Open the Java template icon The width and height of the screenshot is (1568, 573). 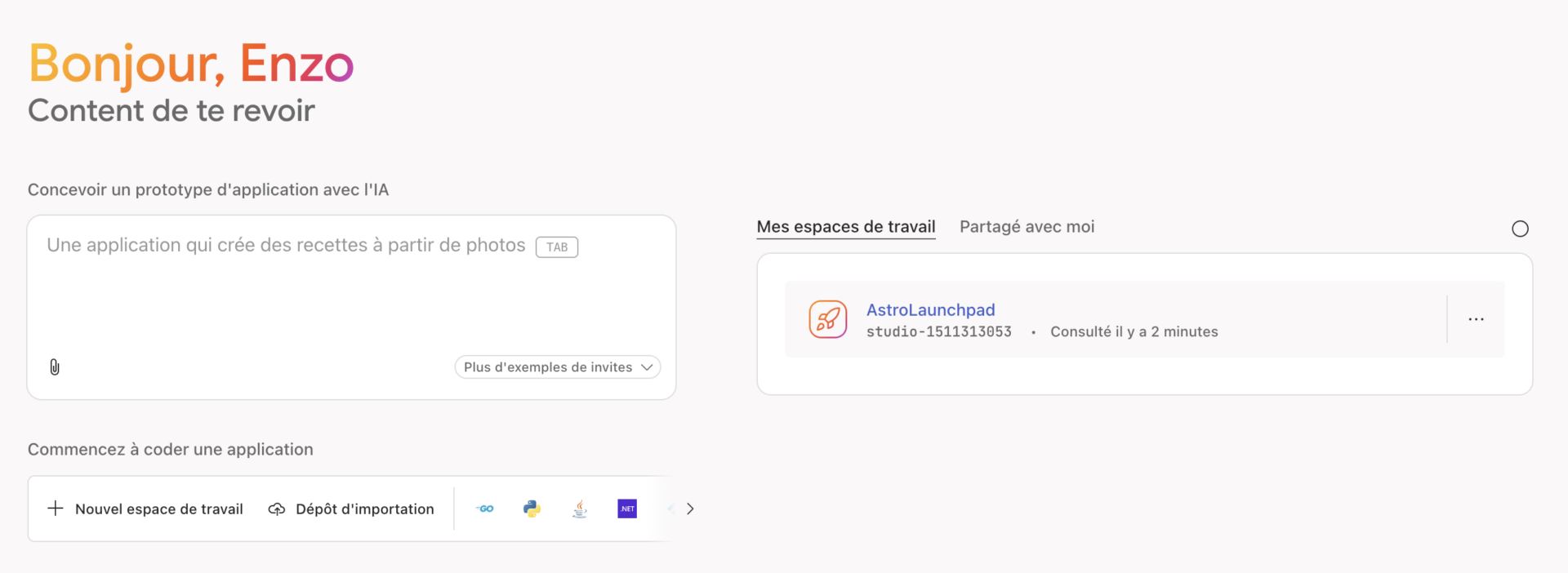click(x=580, y=509)
